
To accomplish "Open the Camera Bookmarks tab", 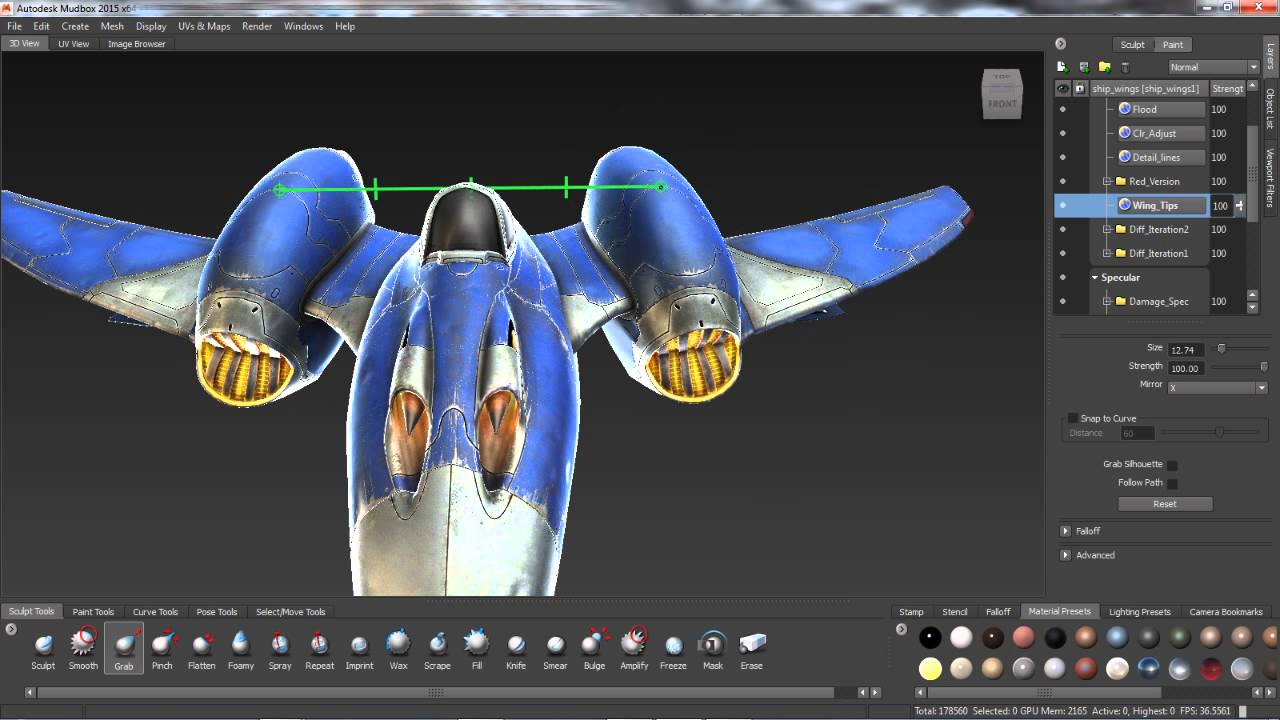I will (x=1226, y=611).
